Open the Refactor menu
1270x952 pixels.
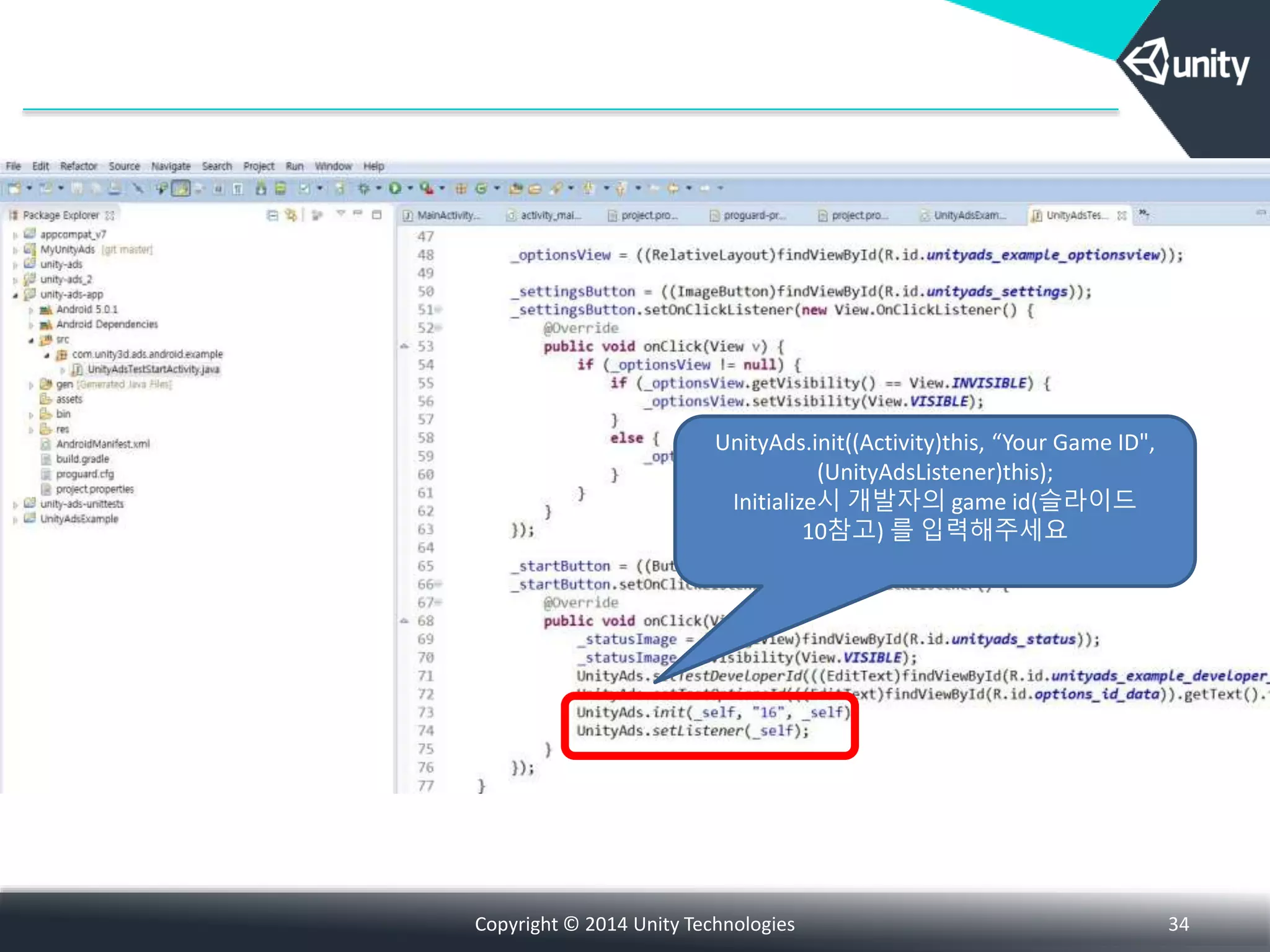[78, 166]
